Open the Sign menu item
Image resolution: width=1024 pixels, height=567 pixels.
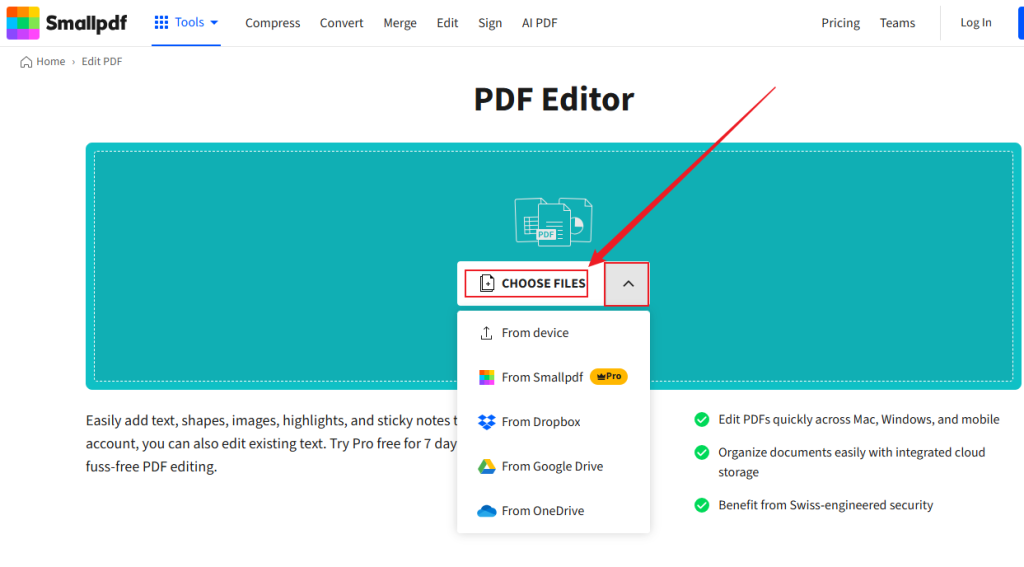[x=490, y=23]
